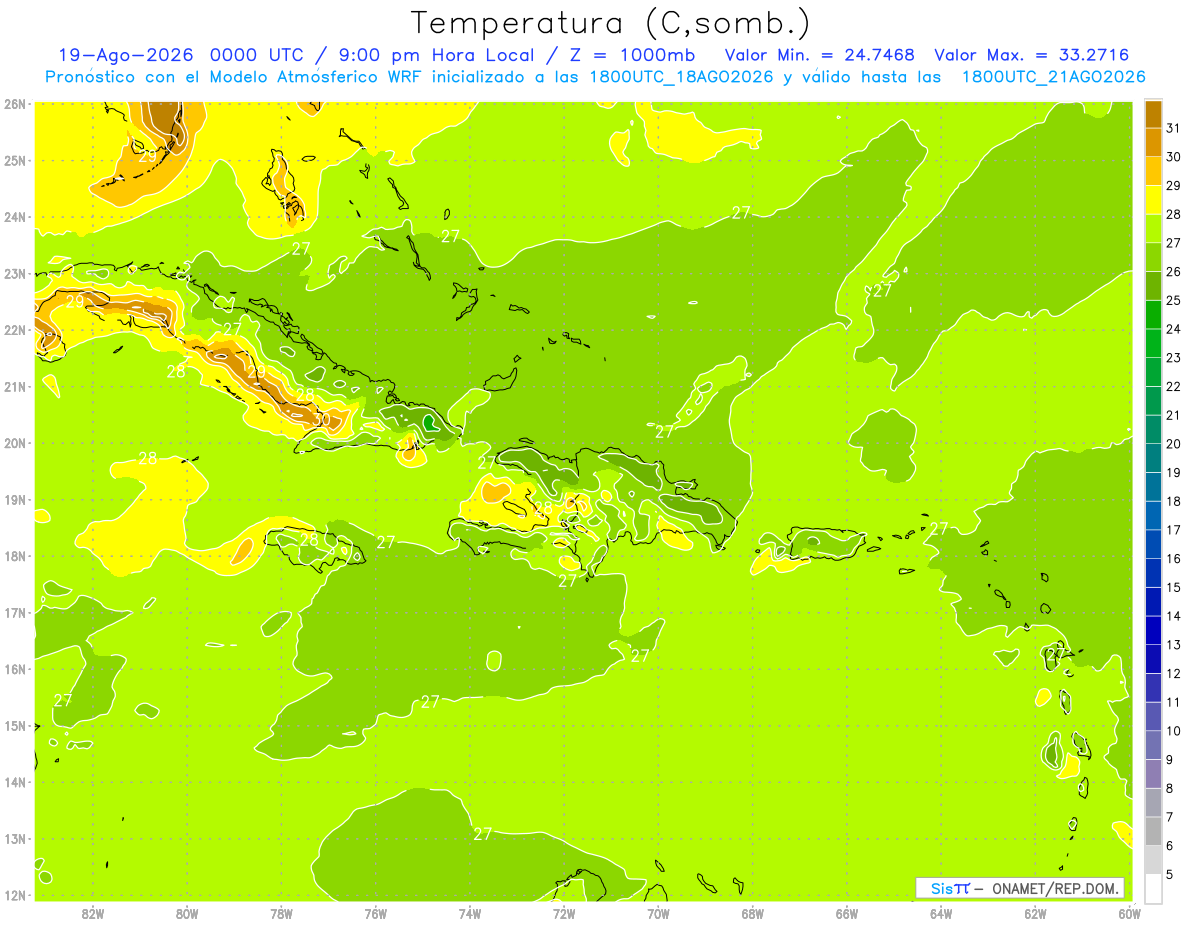Click the "Valor Min. = 24.7468" text
The height and width of the screenshot is (927, 1200).
820,55
